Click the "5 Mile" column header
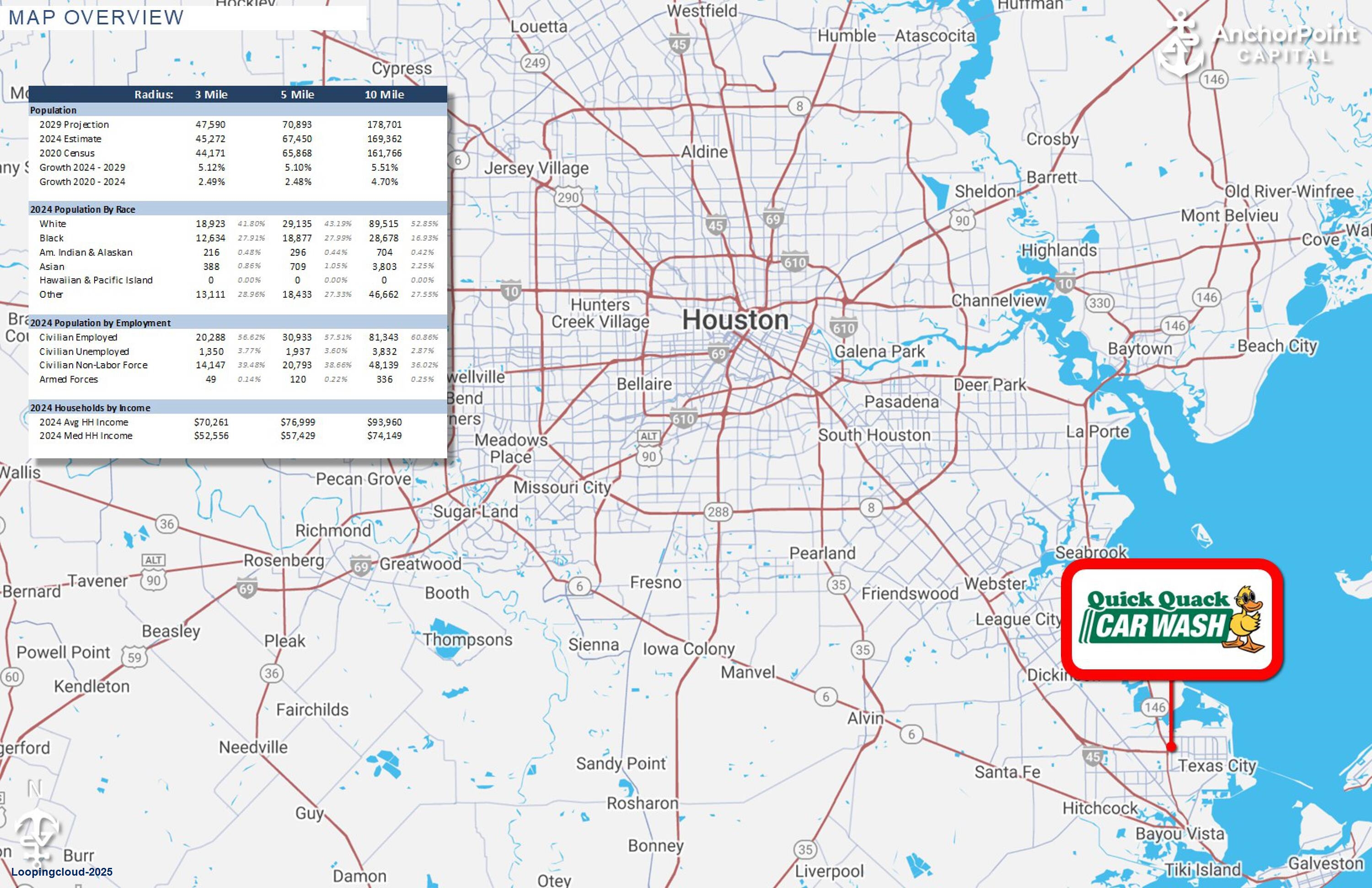Image resolution: width=1372 pixels, height=888 pixels. (x=297, y=95)
